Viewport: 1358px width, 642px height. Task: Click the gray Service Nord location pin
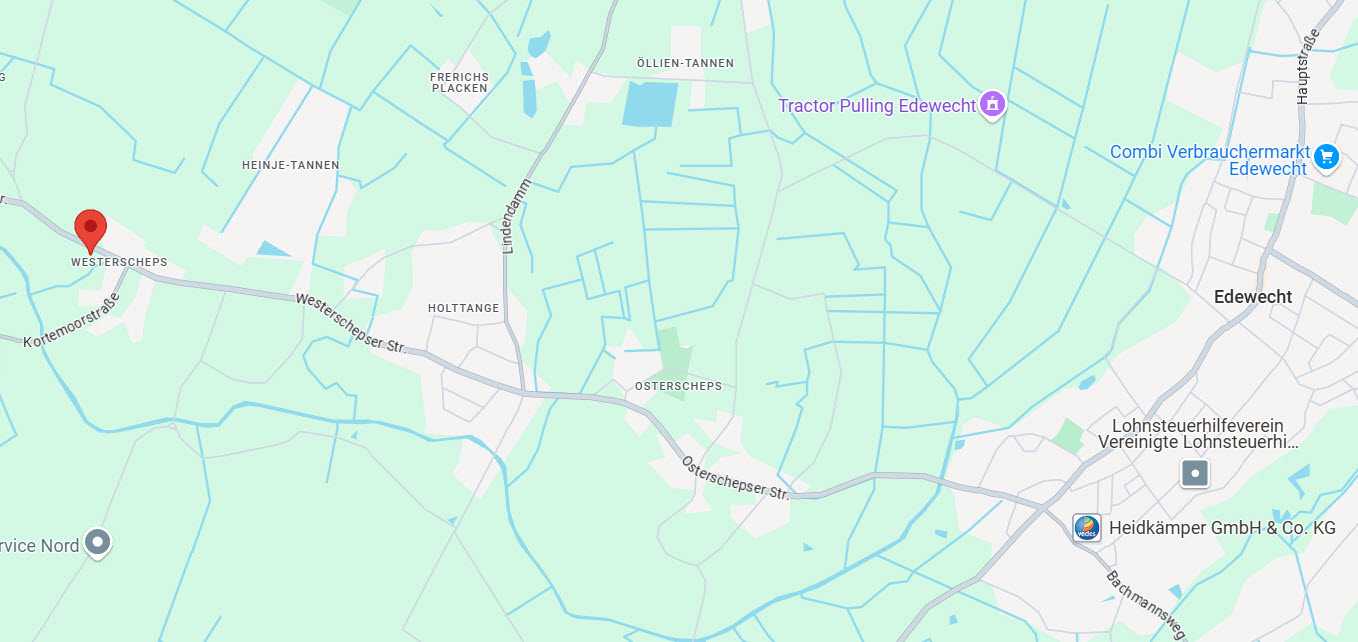coord(97,543)
